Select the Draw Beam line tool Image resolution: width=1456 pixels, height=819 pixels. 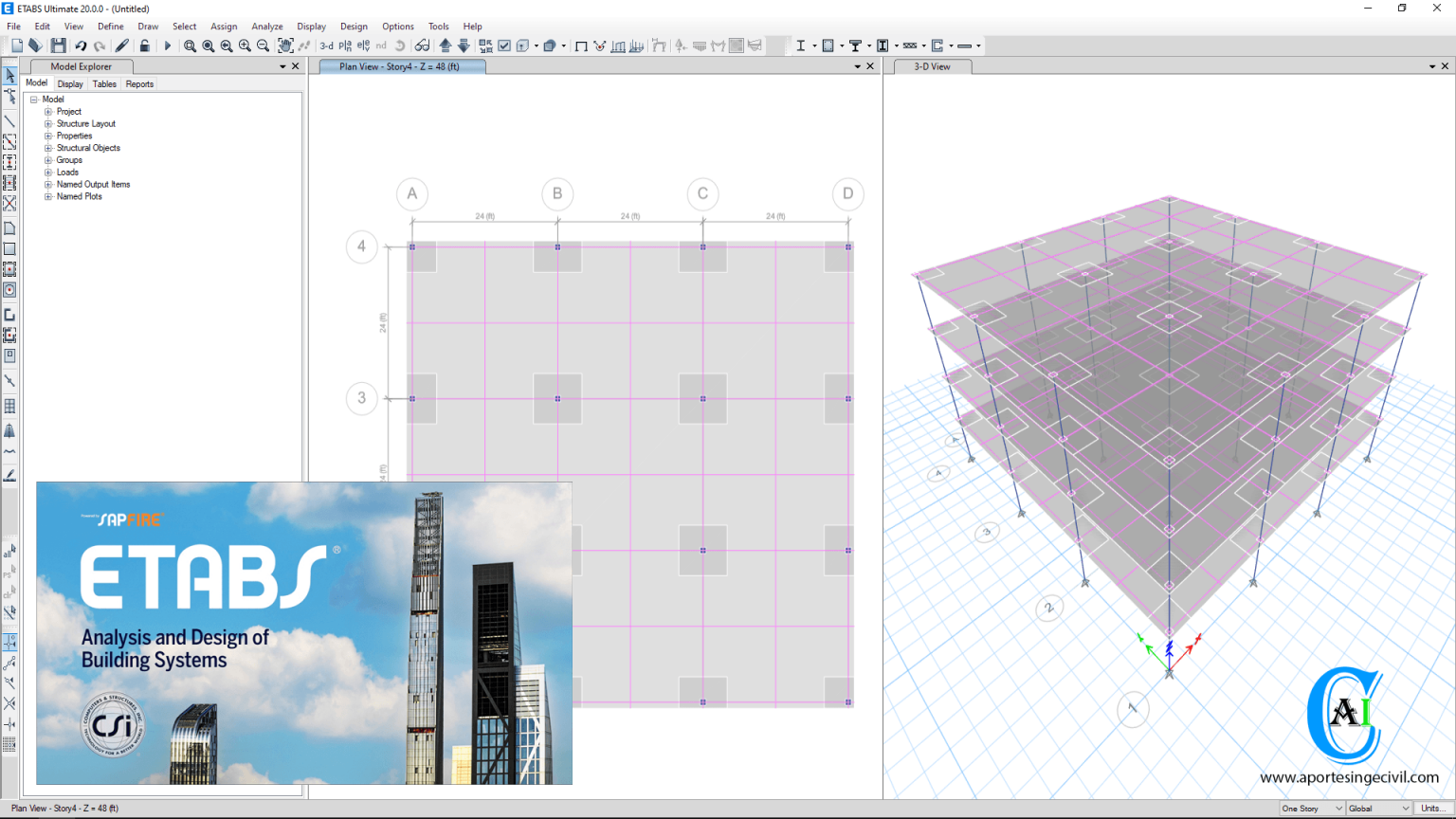pos(9,121)
